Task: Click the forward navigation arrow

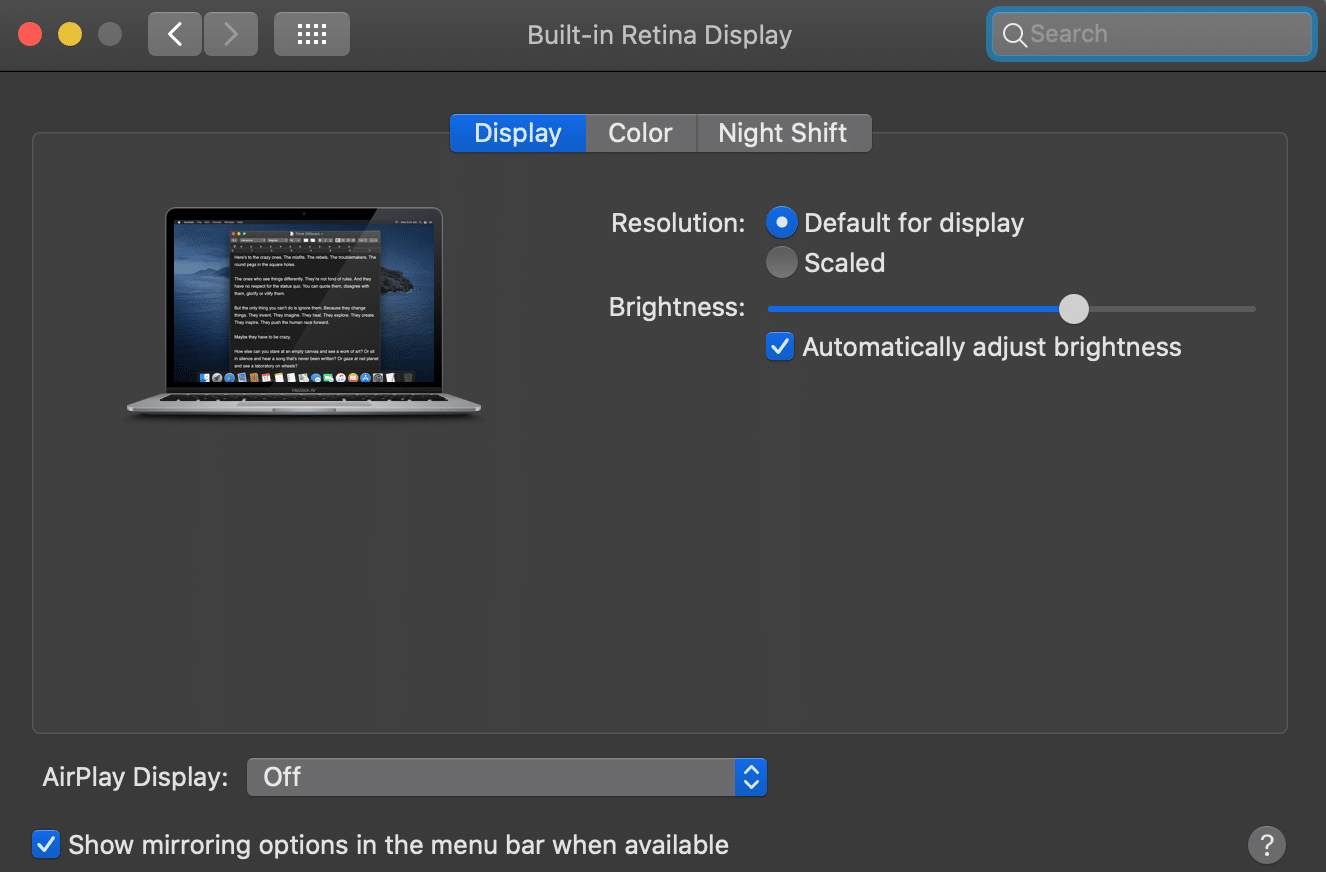Action: (231, 35)
